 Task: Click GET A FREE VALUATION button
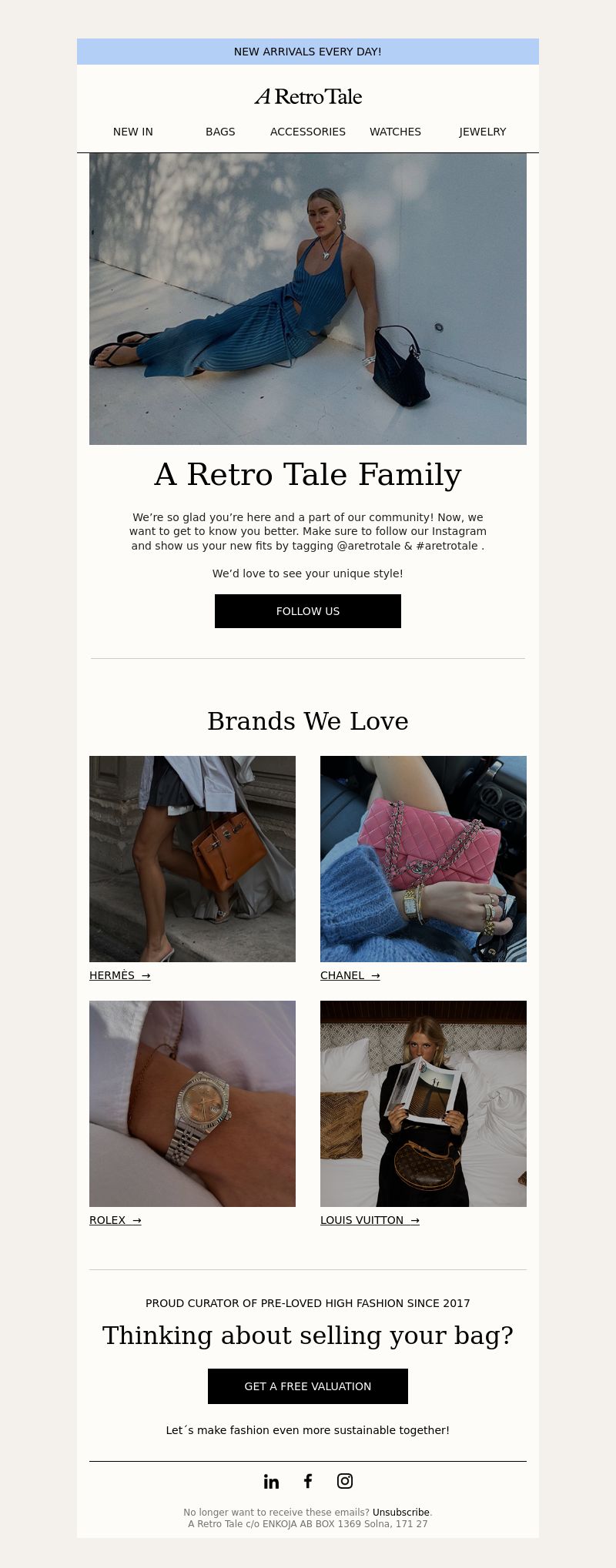308,1386
